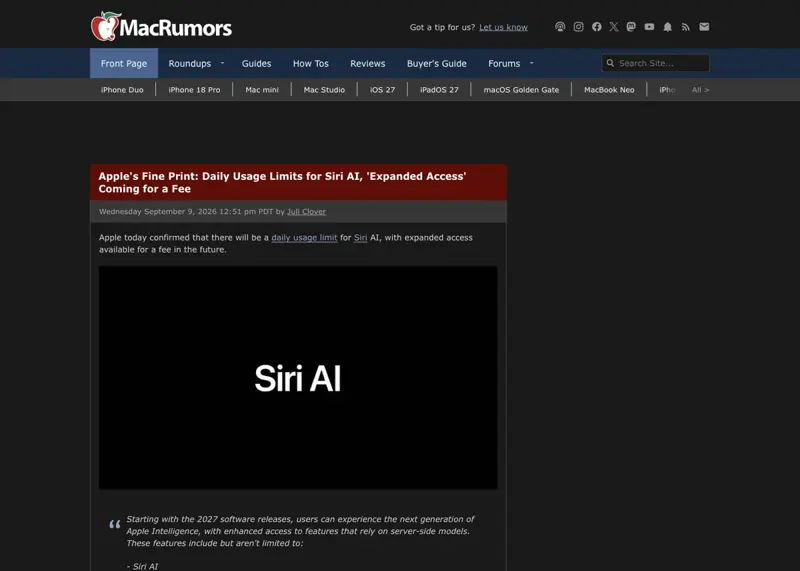Follow the 'daily usage limit' link
Image resolution: width=800 pixels, height=571 pixels.
click(x=304, y=238)
